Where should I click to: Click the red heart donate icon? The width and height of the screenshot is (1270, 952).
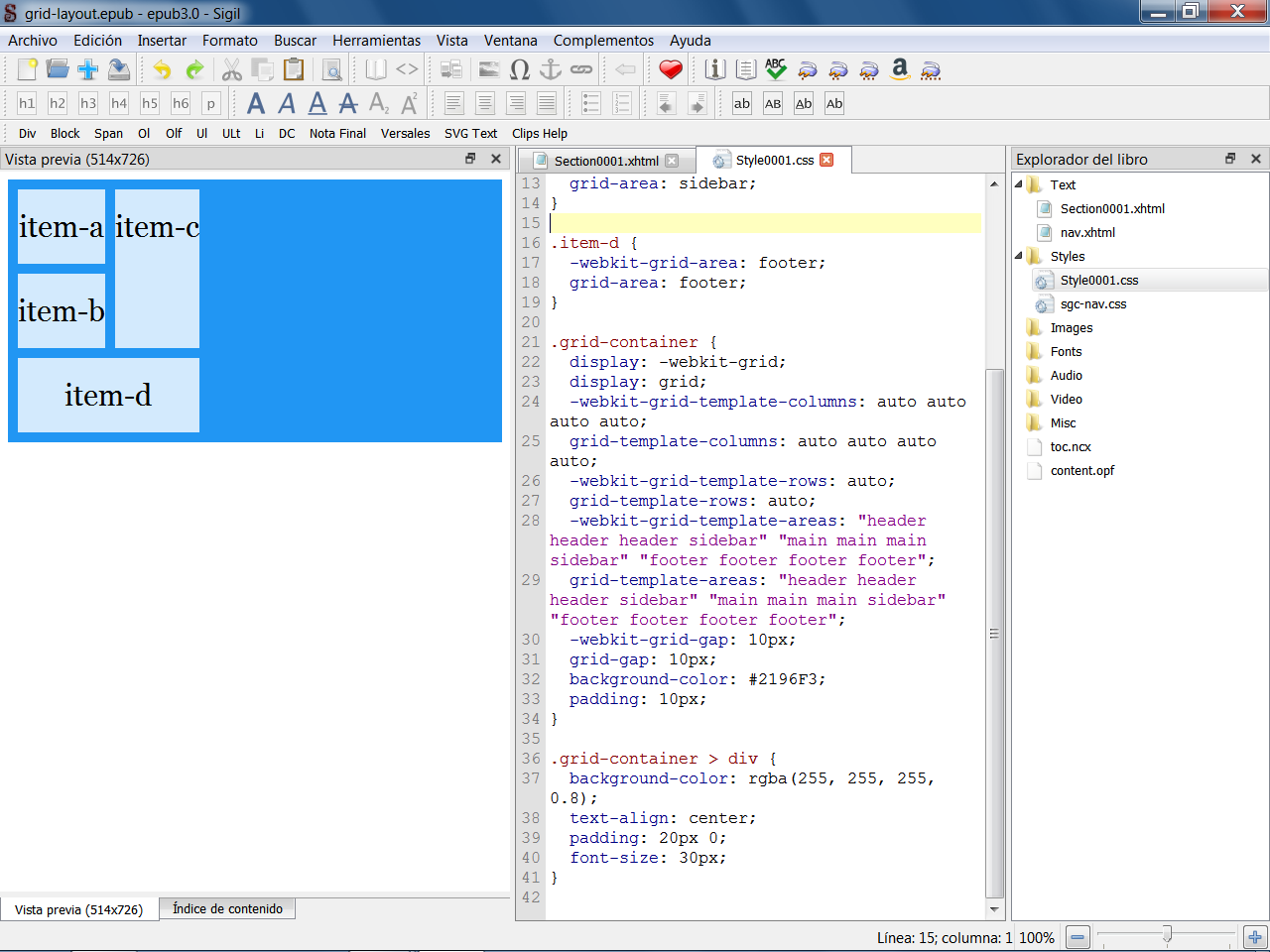[671, 69]
